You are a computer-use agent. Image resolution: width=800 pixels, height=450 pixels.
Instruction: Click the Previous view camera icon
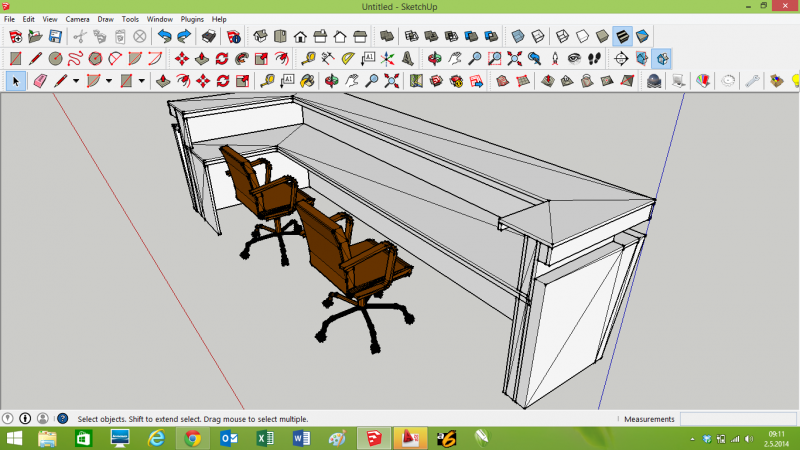pyautogui.click(x=534, y=59)
